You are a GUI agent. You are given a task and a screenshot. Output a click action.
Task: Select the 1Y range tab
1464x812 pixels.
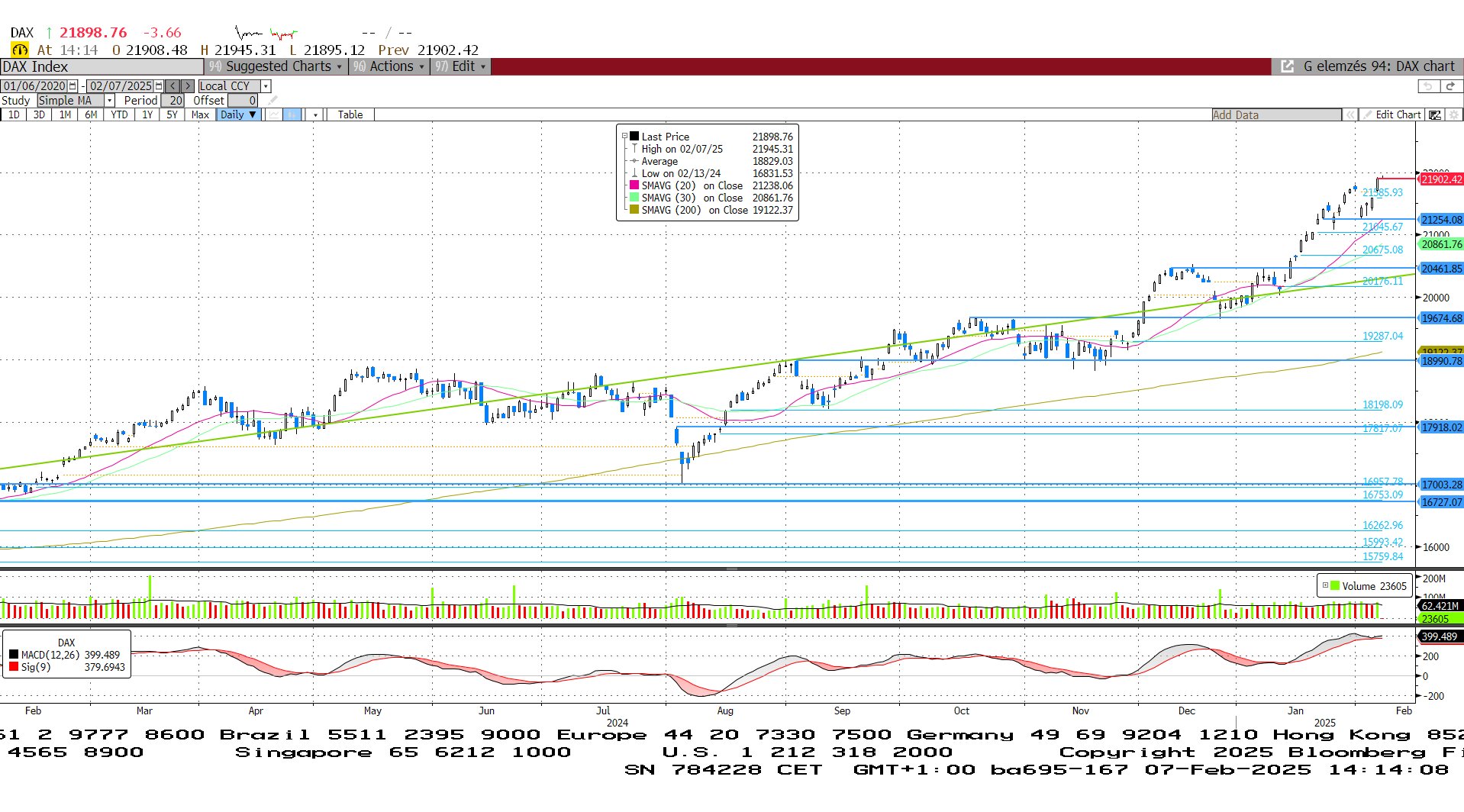(147, 114)
